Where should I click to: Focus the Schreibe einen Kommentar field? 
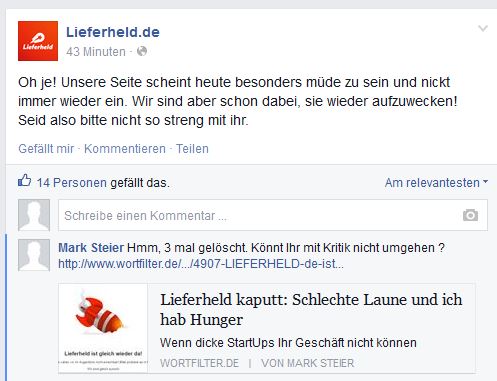[x=273, y=215]
